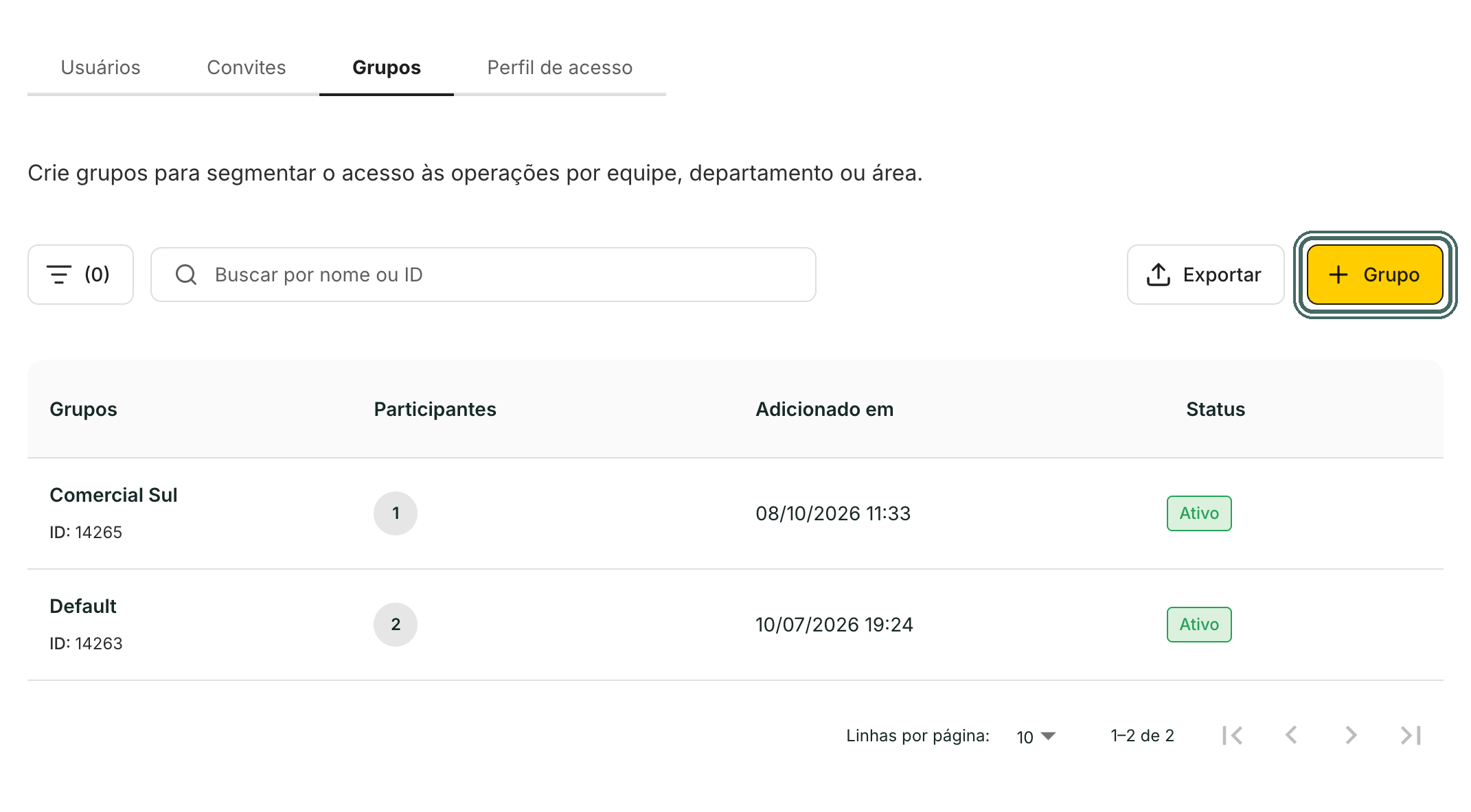1471x812 pixels.
Task: Click the 1–2 de 2 pagination text
Action: pos(1143,736)
